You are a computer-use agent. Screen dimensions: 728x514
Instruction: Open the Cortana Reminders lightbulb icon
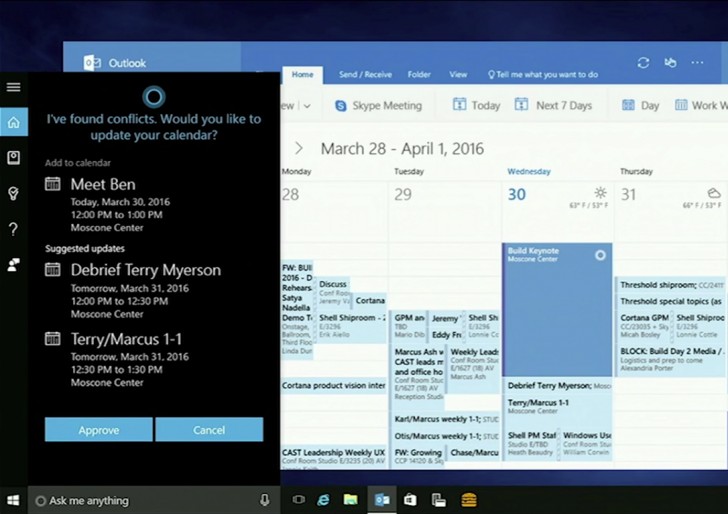coord(13,193)
